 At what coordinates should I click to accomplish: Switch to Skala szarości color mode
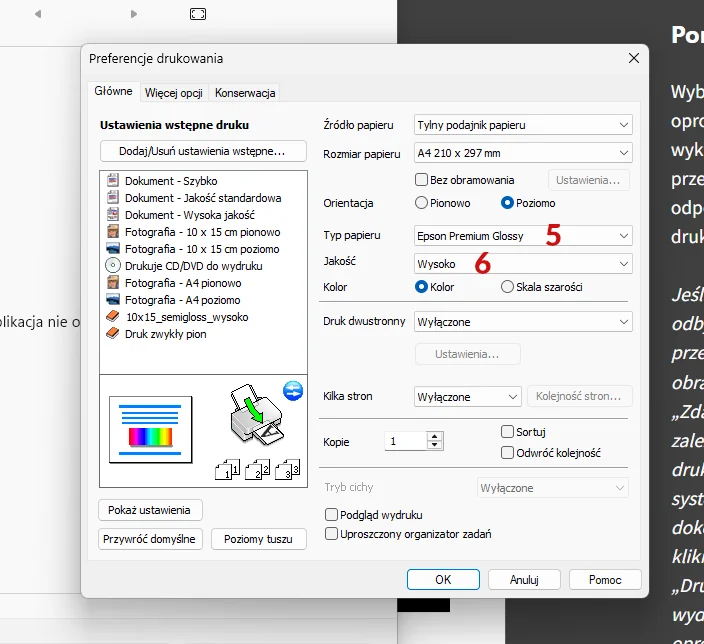coord(507,287)
